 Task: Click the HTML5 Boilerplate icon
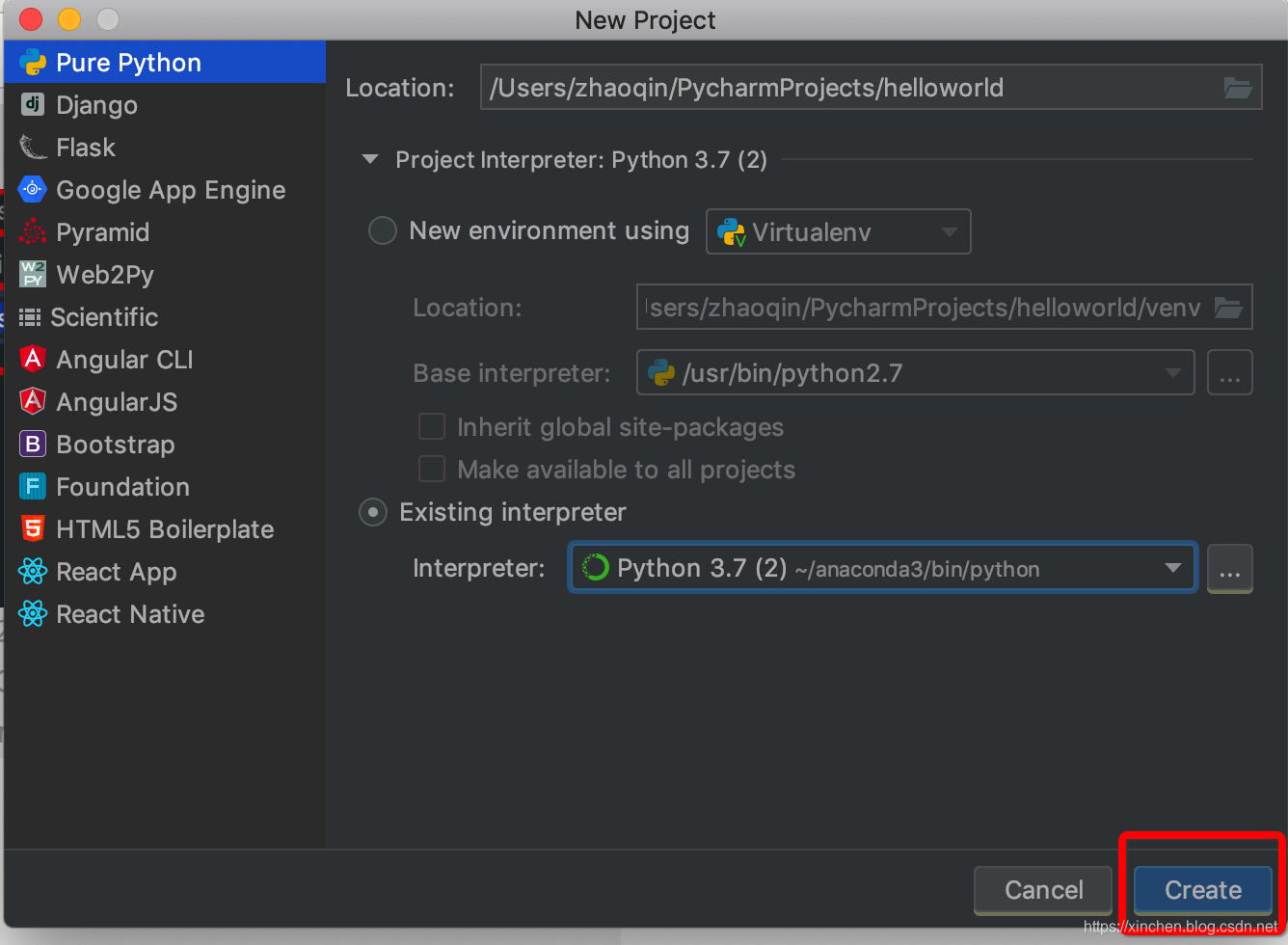pyautogui.click(x=33, y=528)
